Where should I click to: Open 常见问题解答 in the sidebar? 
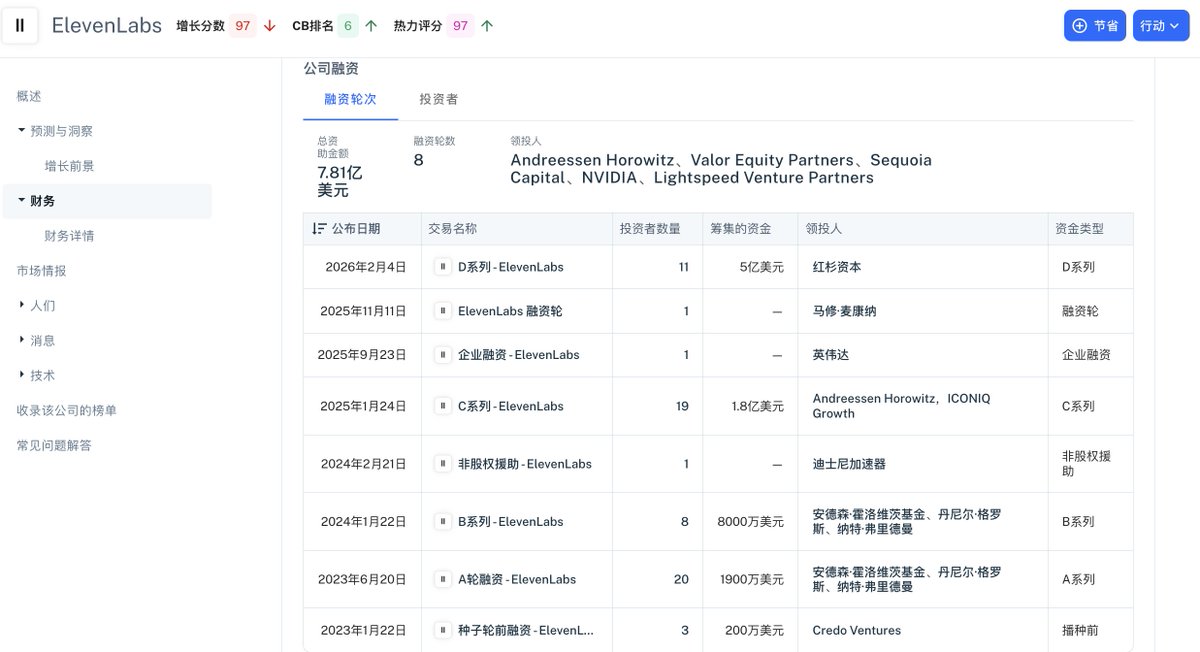[x=54, y=445]
